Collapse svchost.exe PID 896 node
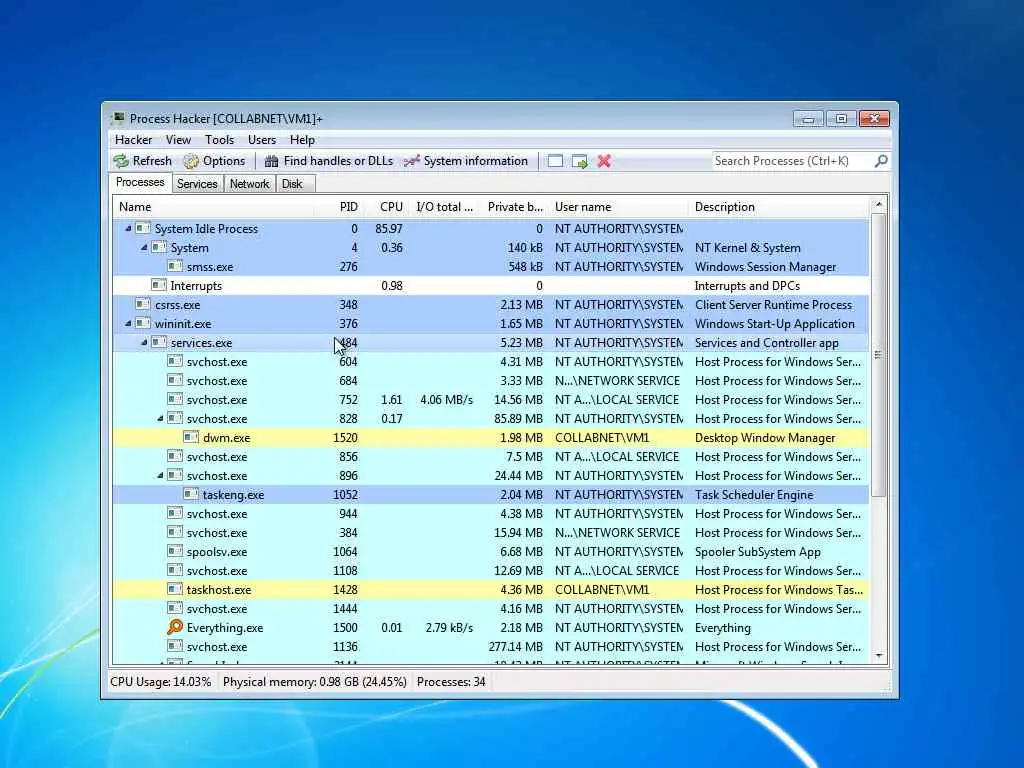Screen dimensions: 1024x768 click(160, 475)
